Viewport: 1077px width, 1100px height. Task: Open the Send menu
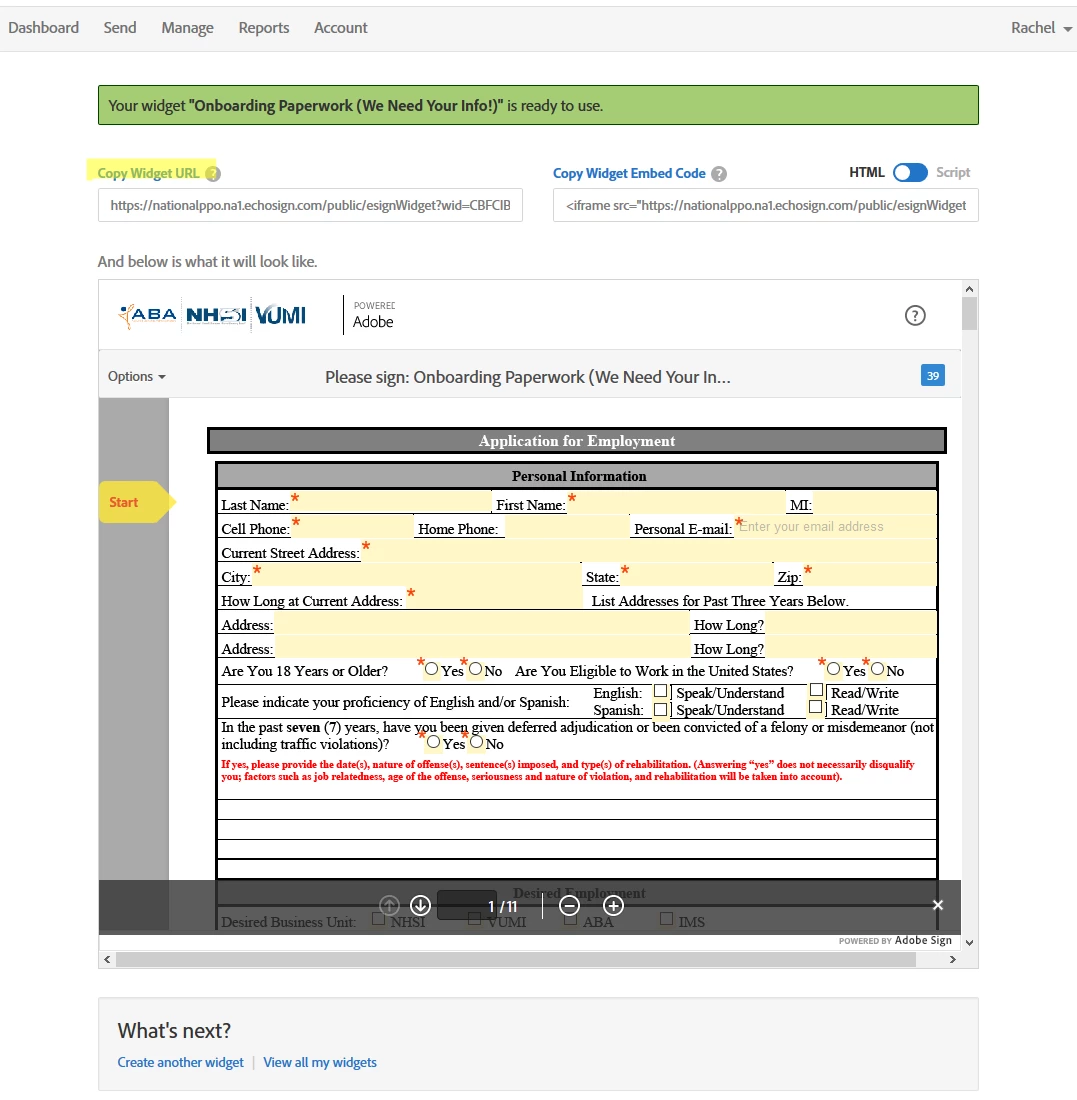[x=120, y=28]
